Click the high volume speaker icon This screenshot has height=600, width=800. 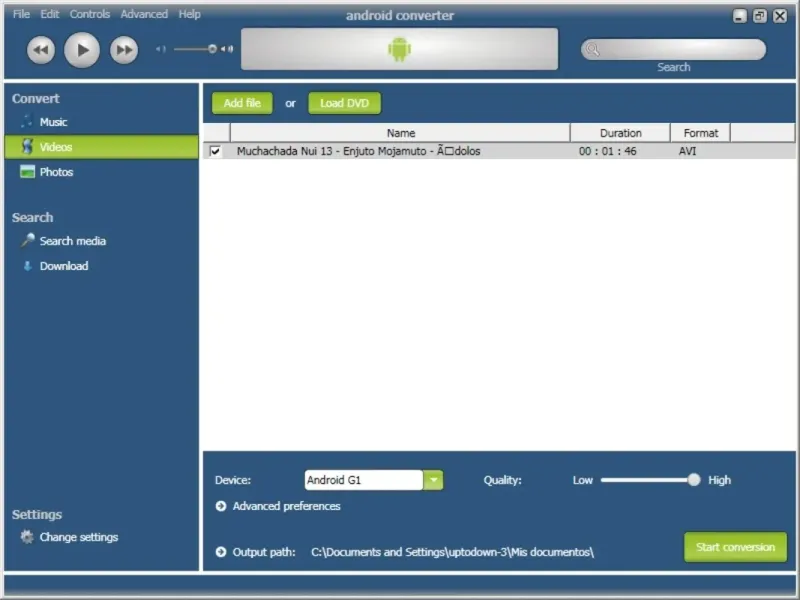coord(228,49)
